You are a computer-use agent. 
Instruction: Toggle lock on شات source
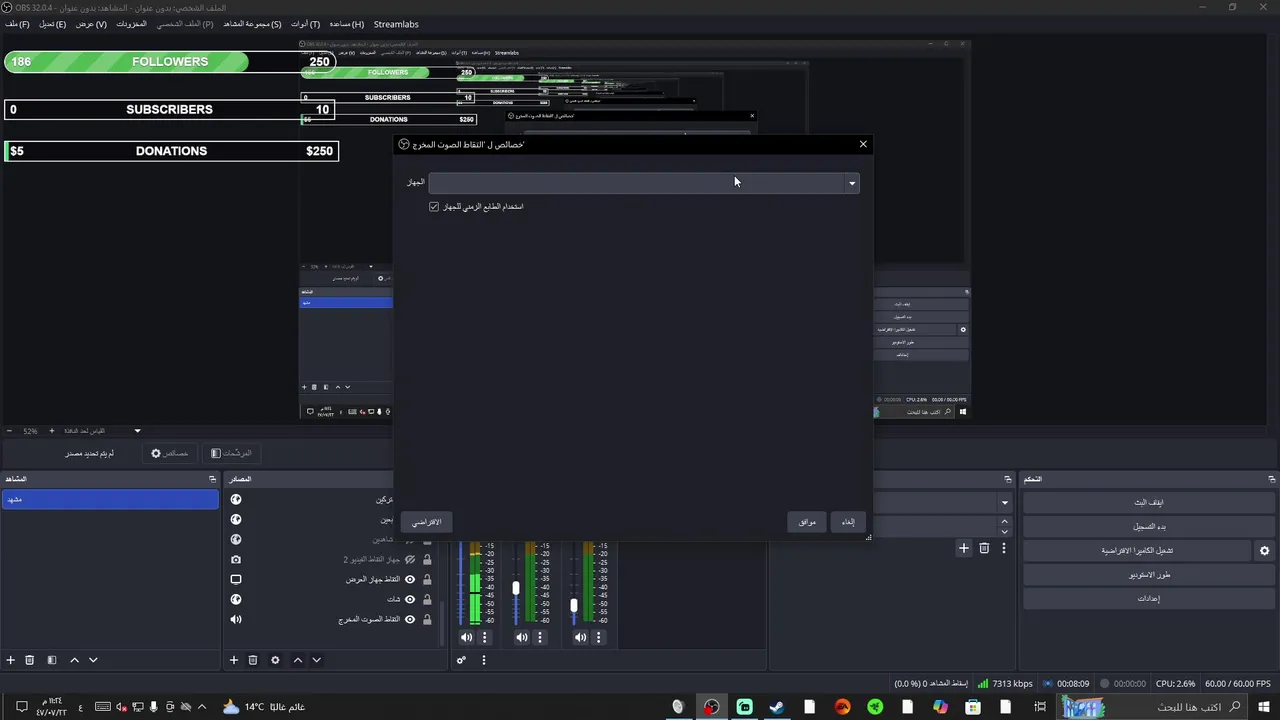(x=427, y=599)
